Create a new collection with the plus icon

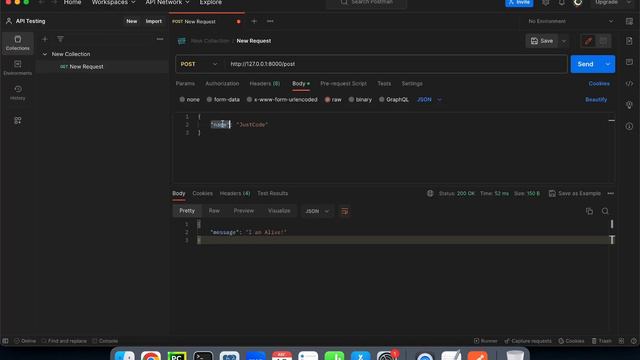44,39
